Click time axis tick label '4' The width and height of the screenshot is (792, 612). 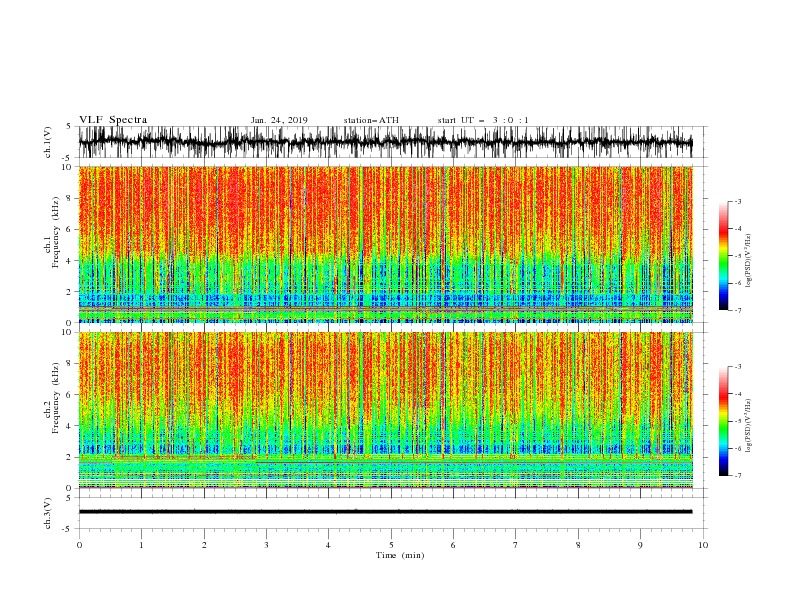328,545
